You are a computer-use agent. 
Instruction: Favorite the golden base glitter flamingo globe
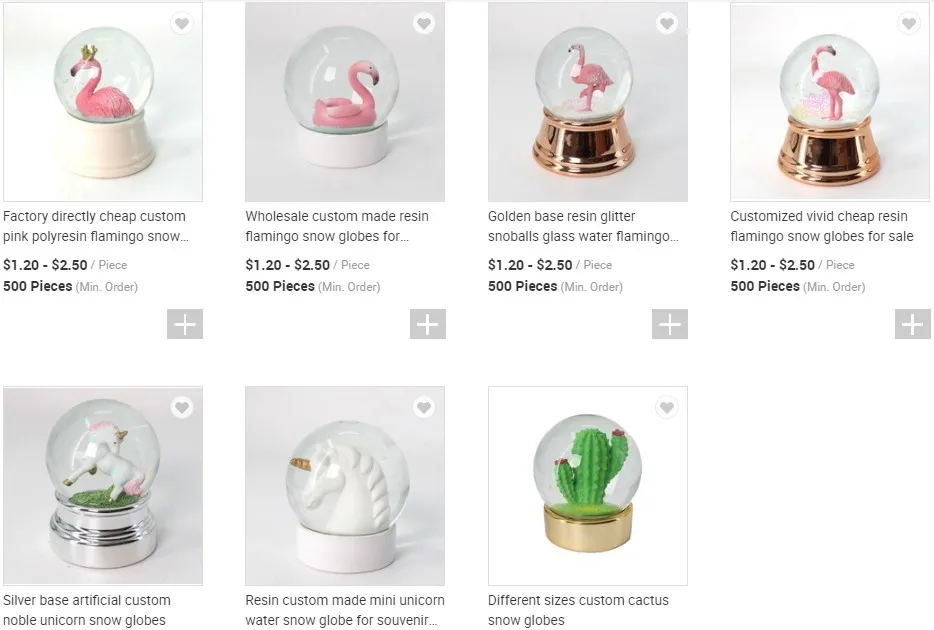667,24
